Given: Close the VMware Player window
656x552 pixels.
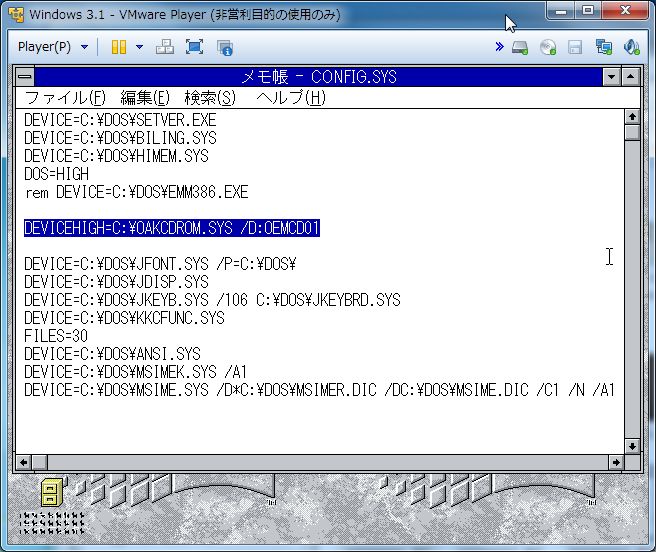Looking at the screenshot, I should click(625, 10).
